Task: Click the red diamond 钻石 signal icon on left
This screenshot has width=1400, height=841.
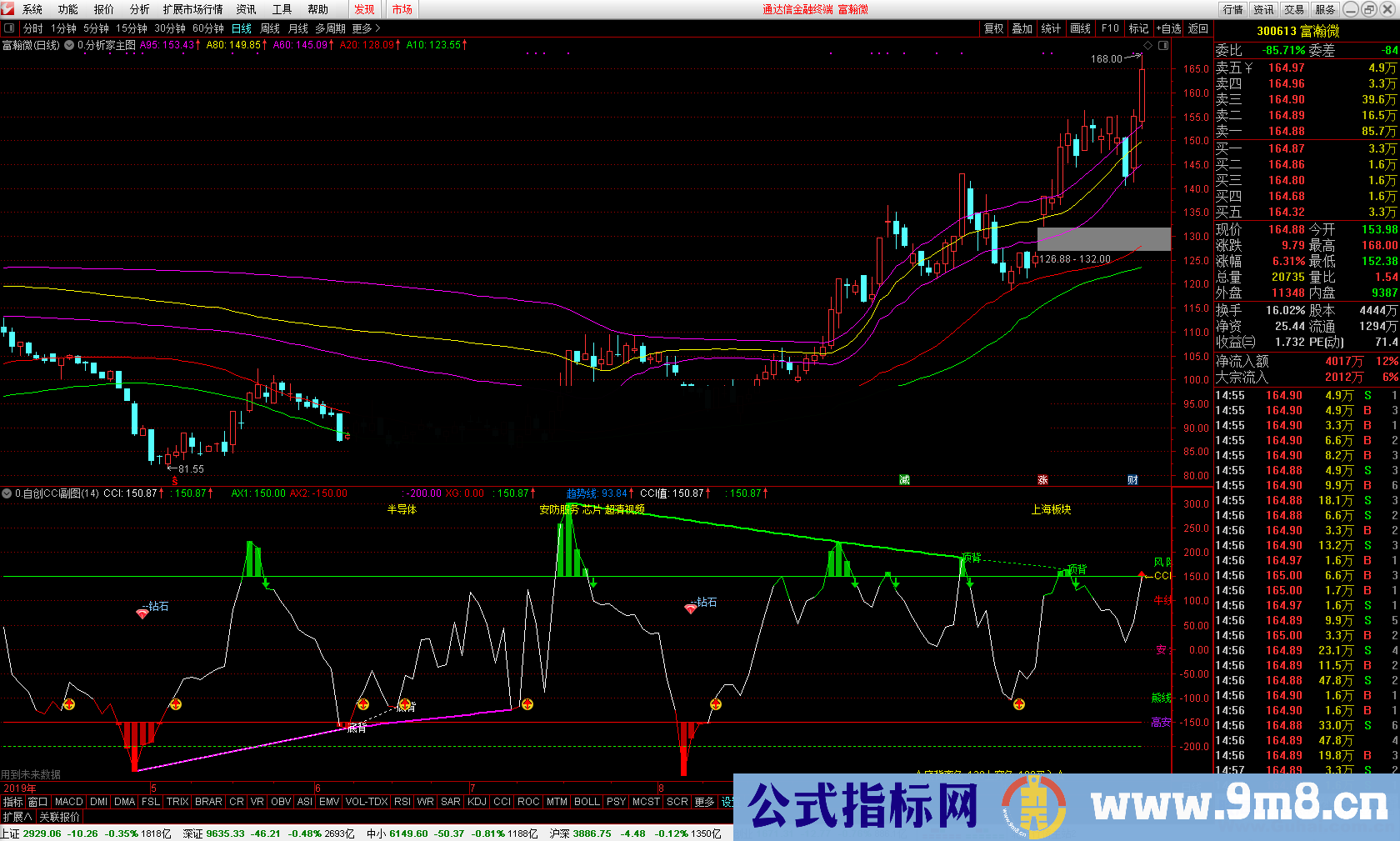Action: point(142,613)
